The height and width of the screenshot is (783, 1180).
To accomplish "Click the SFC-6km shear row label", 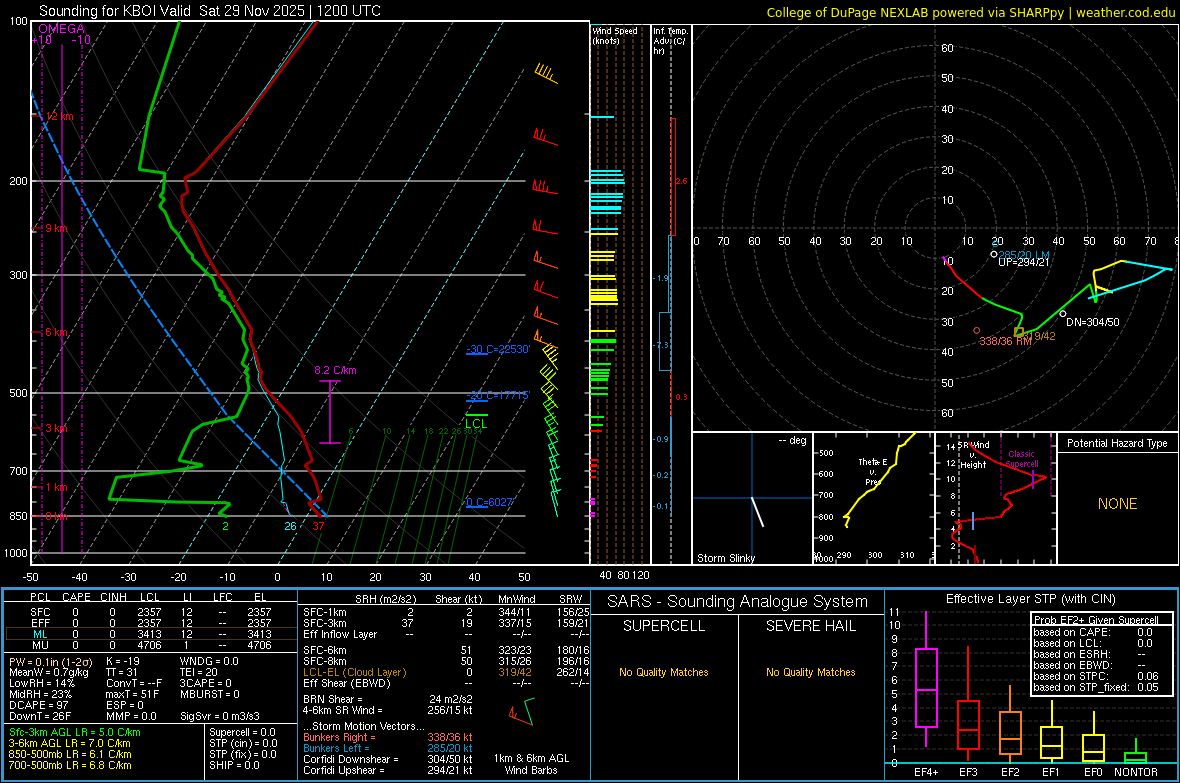I will pyautogui.click(x=324, y=650).
